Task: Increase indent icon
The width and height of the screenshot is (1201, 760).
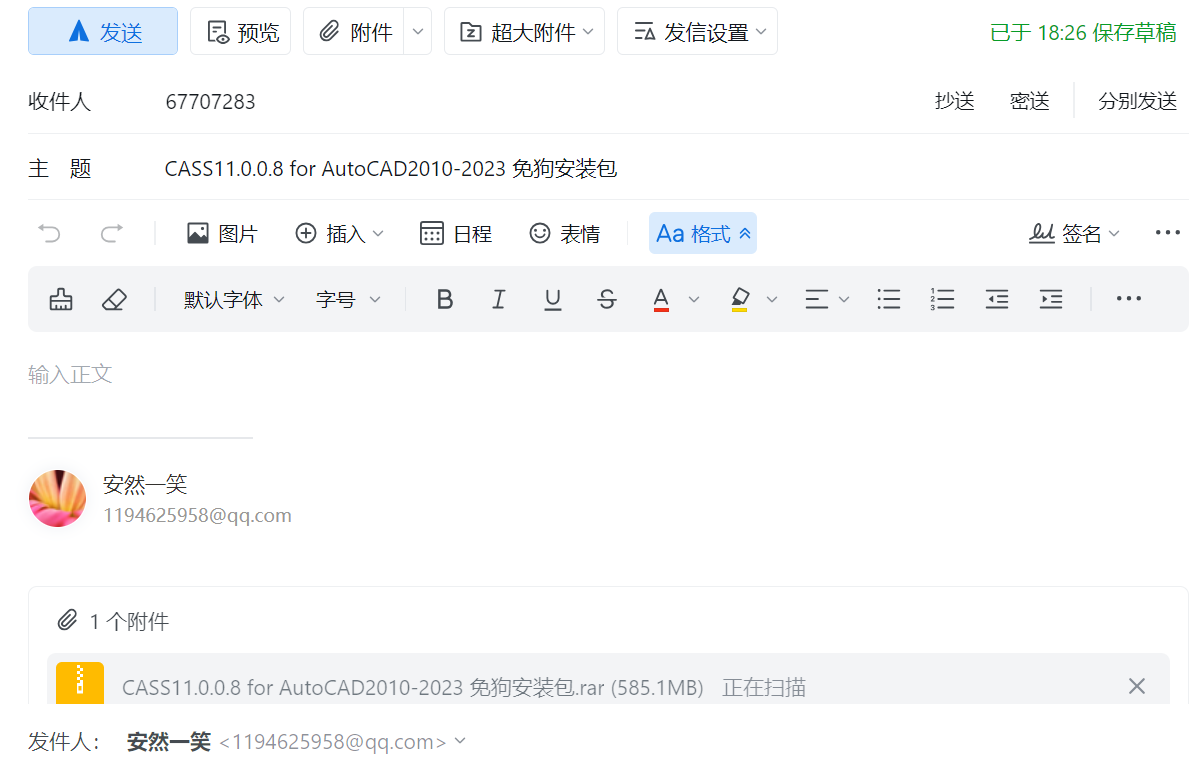Action: point(1050,299)
